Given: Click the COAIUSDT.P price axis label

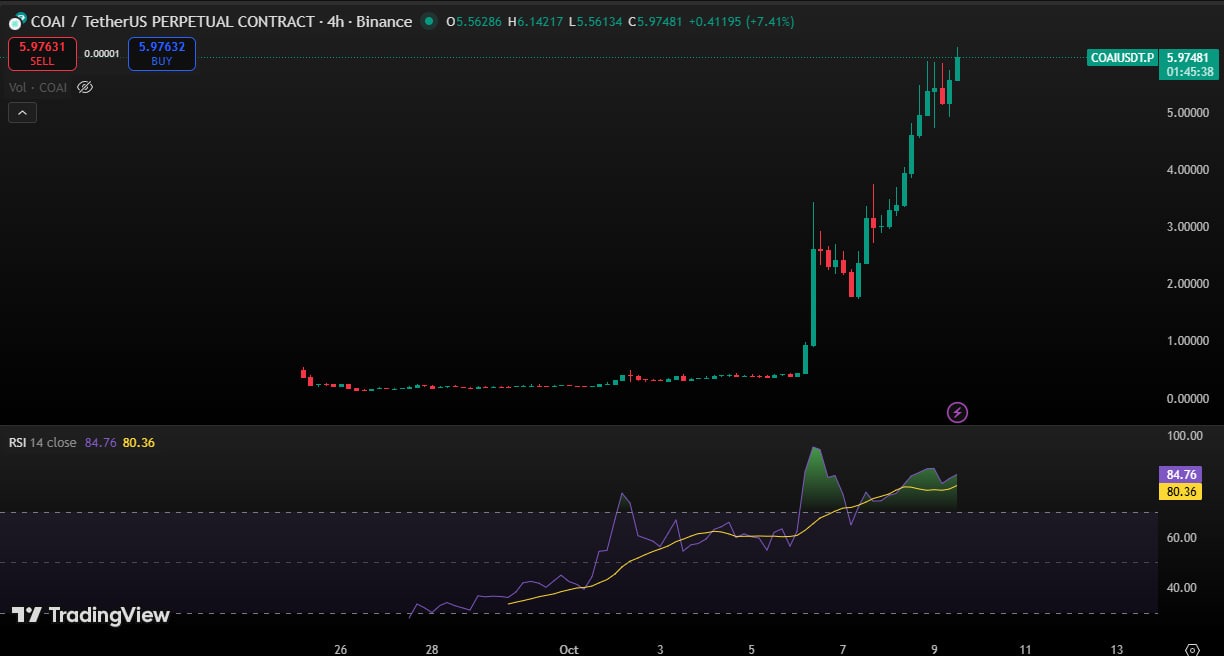Looking at the screenshot, I should tap(1122, 58).
